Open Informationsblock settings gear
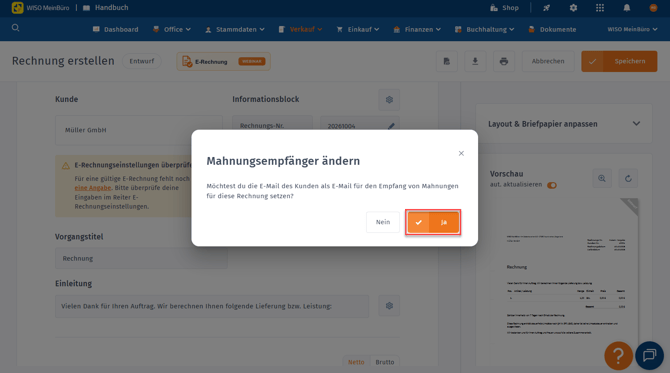 coord(389,100)
